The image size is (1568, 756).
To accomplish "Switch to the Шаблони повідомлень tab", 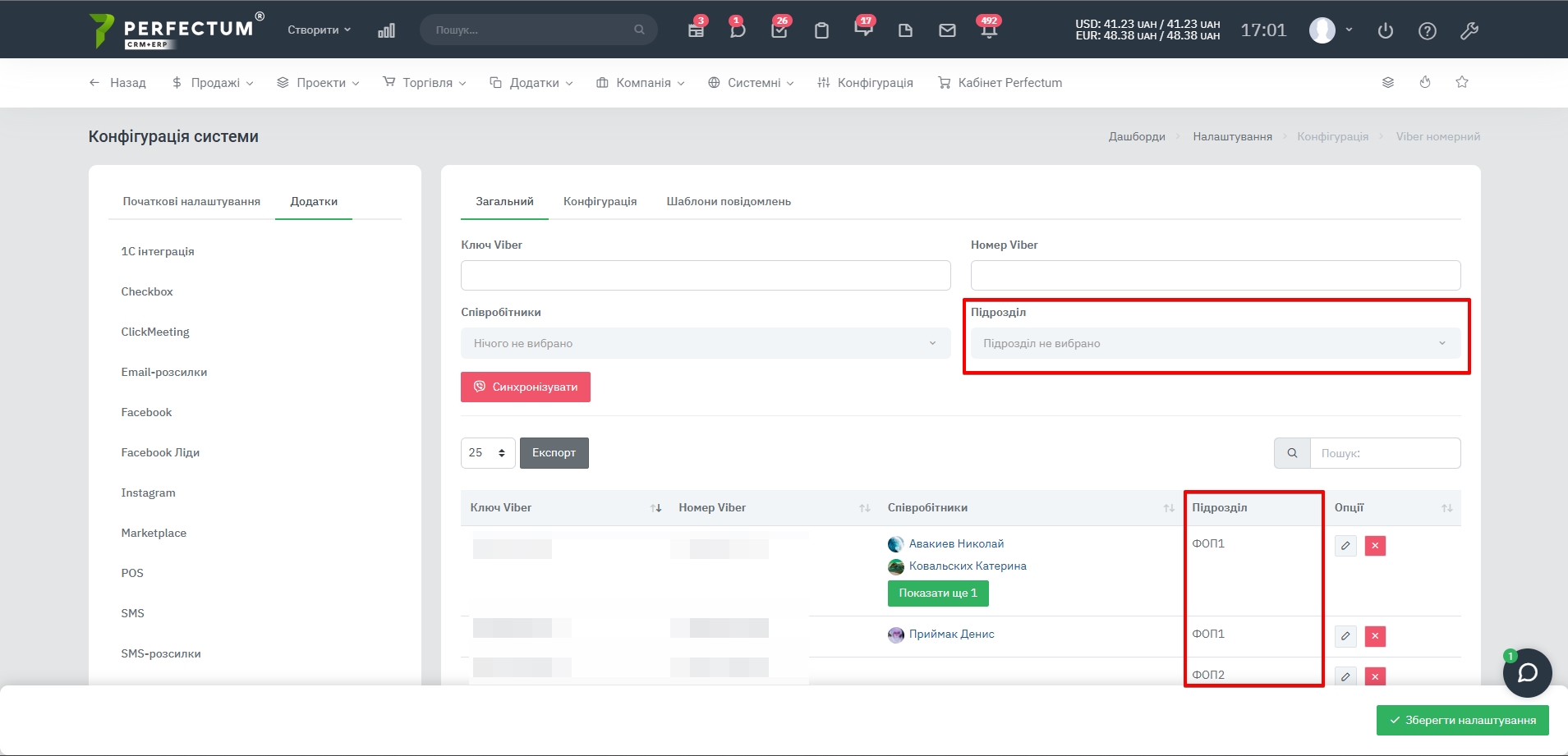I will 729,201.
